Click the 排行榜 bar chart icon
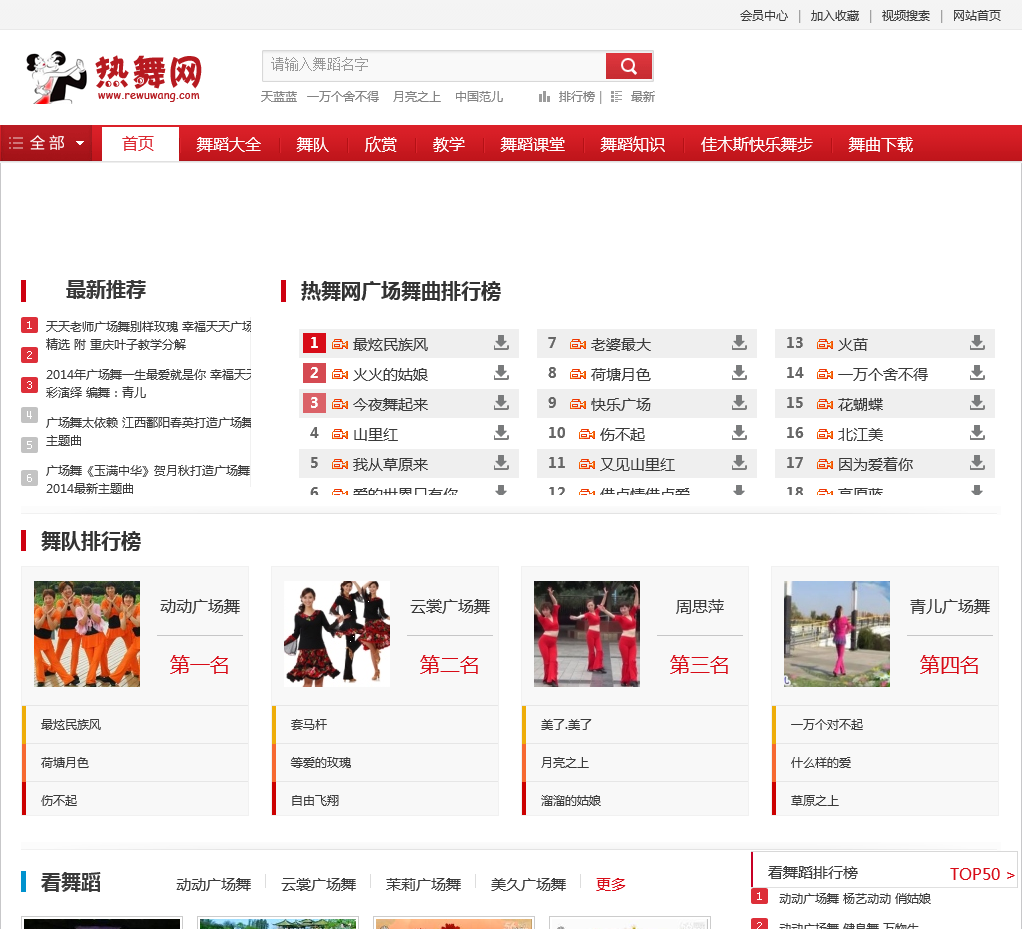Viewport: 1022px width, 929px height. point(544,97)
